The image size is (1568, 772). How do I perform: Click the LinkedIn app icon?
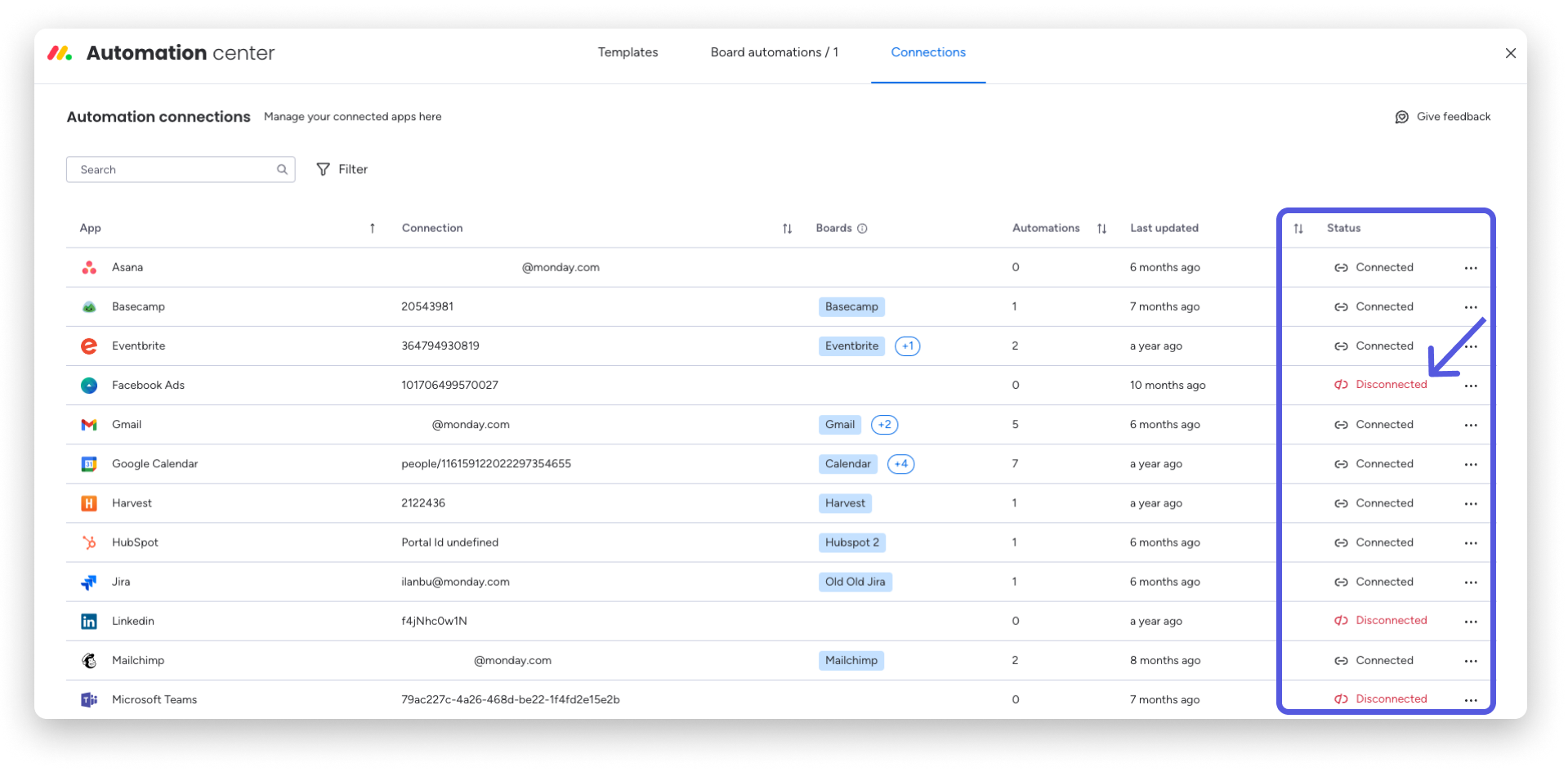(89, 621)
